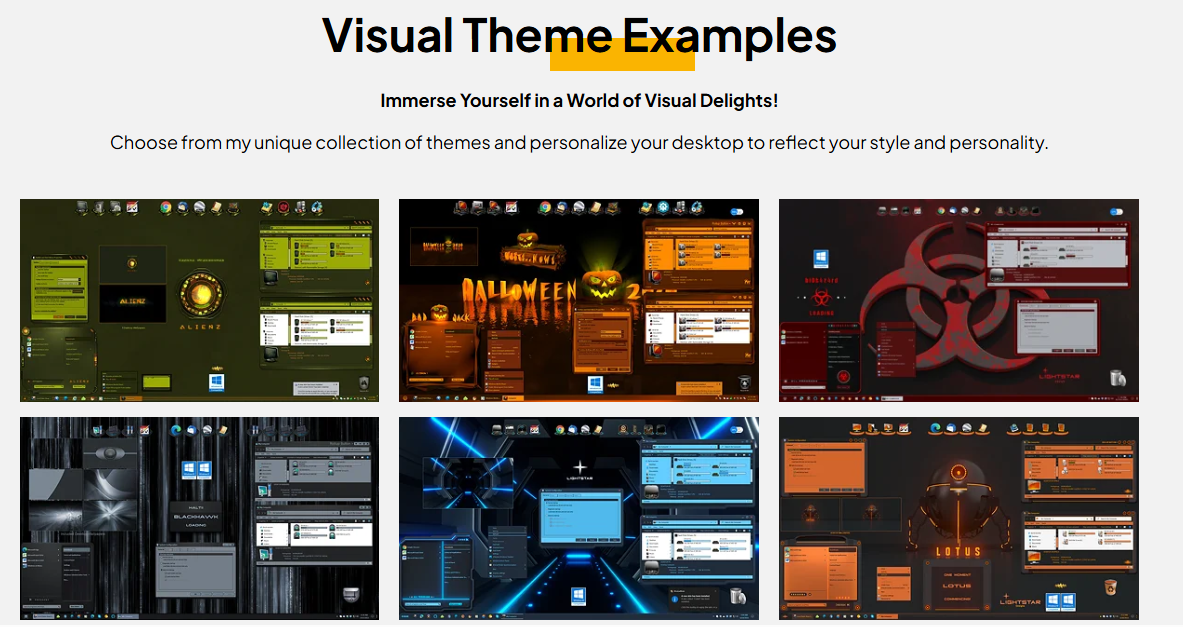The height and width of the screenshot is (627, 1183).
Task: Open the Recycle Bin in the Blackhawk theme
Action: [x=351, y=596]
